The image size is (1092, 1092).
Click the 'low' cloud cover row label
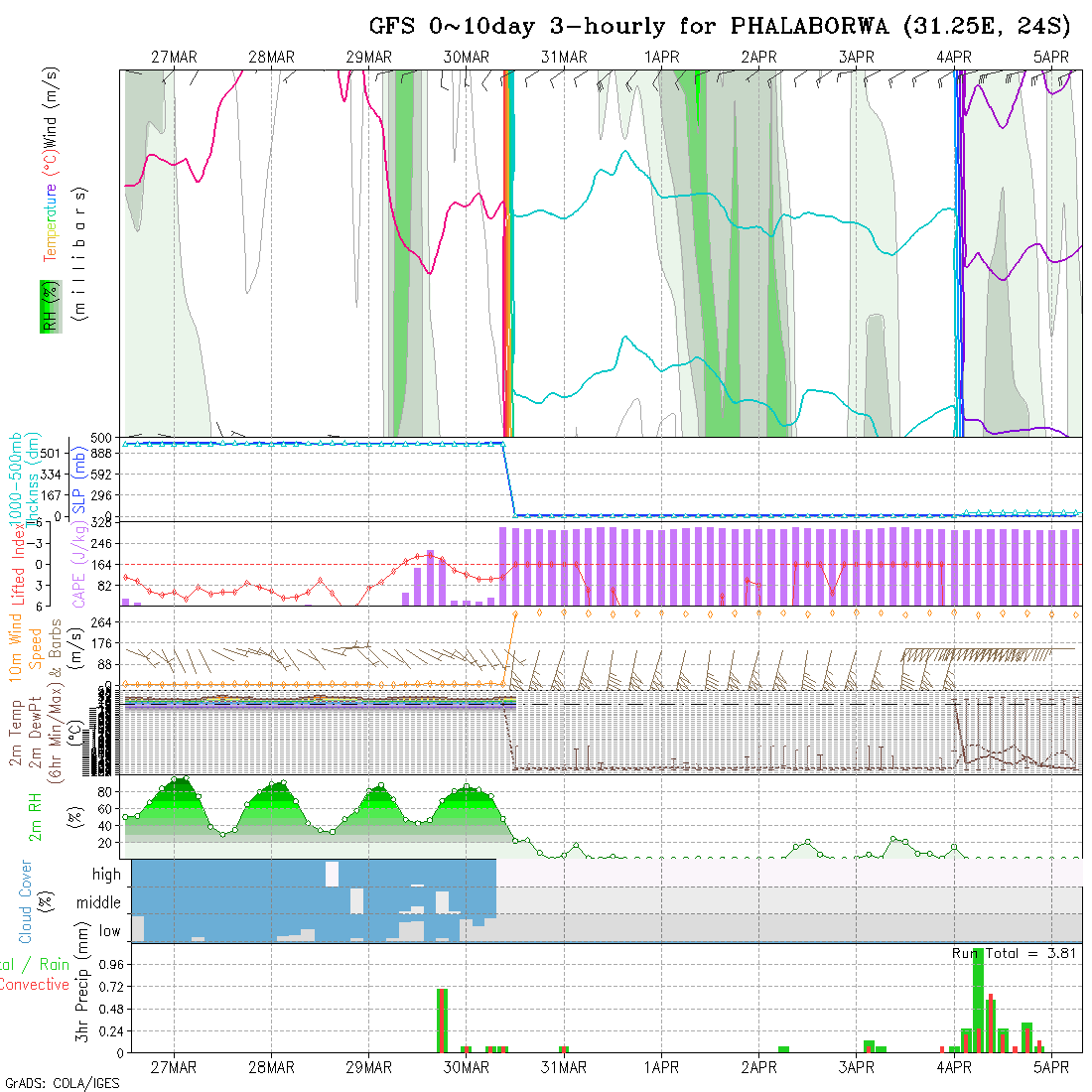tap(109, 931)
